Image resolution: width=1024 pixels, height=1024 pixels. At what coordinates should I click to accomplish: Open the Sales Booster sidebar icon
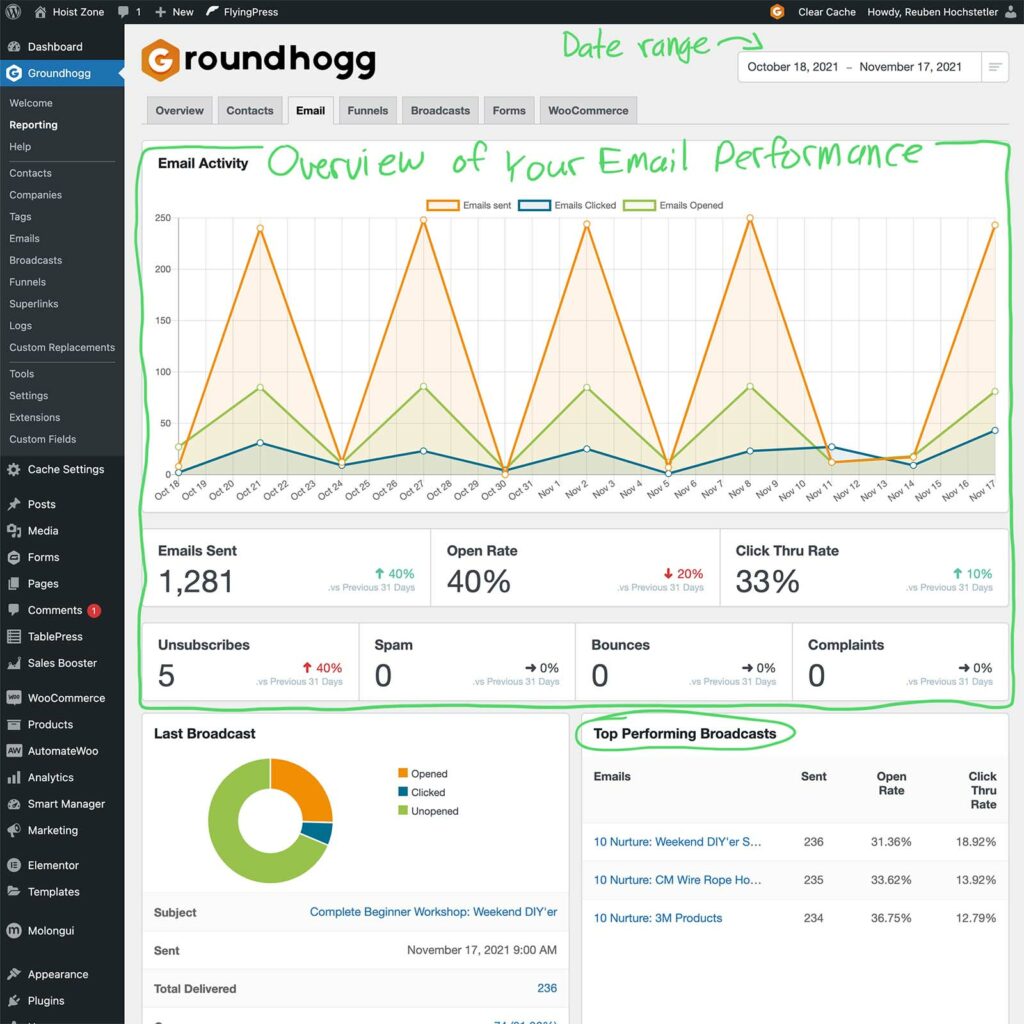[14, 663]
